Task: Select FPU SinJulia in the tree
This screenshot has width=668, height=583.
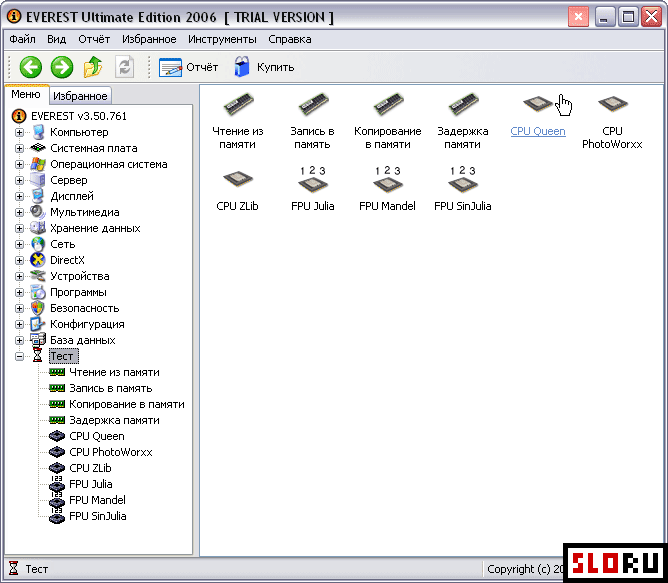Action: pos(98,516)
